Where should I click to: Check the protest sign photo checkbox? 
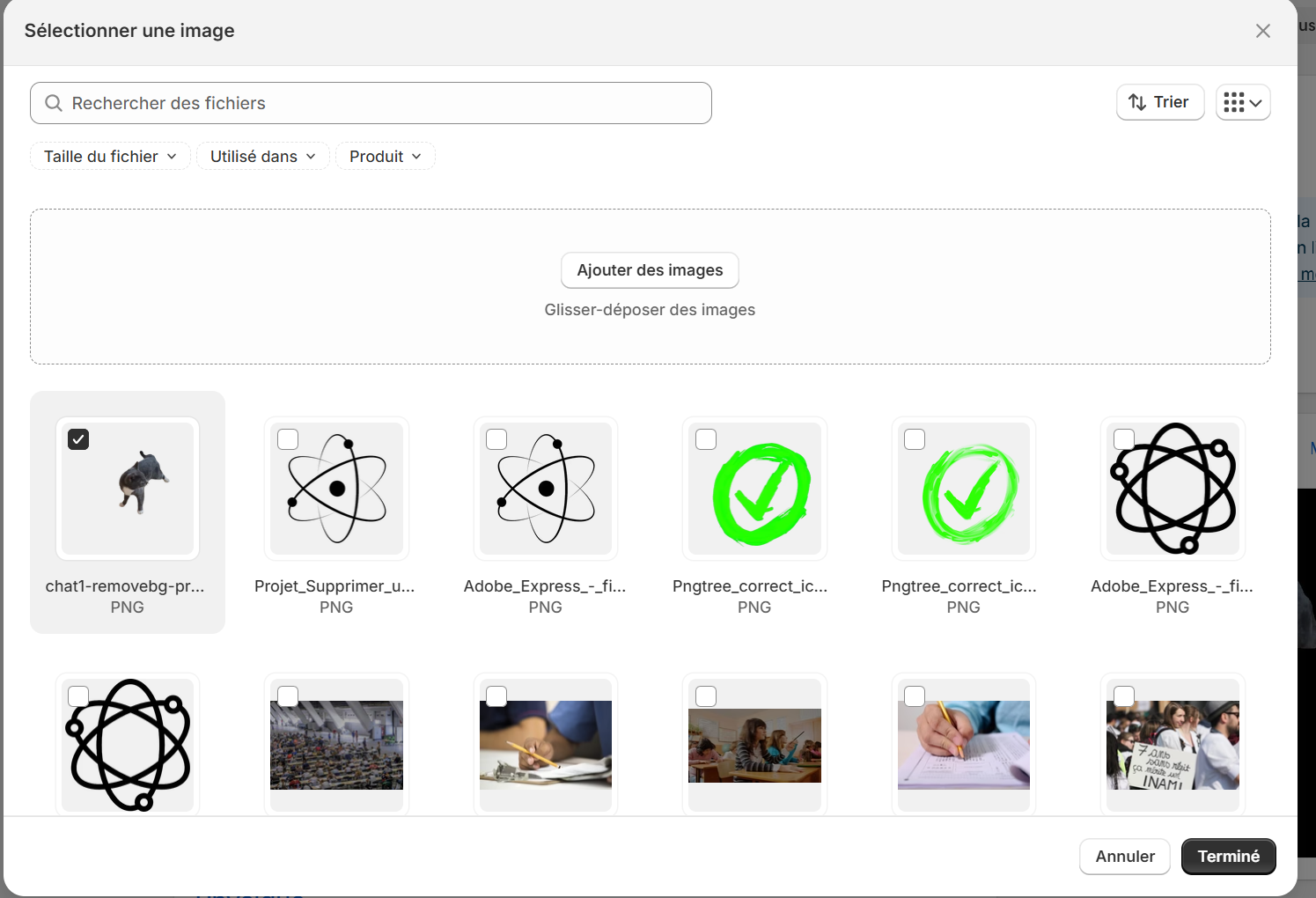(1124, 696)
